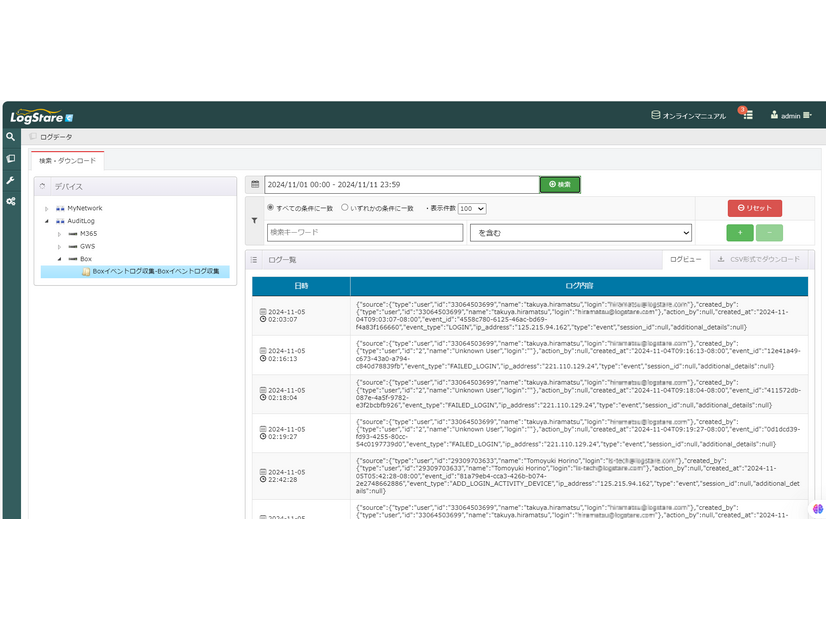Open the search magnifier in left sidebar
Screen dimensions: 826x620
point(10,137)
